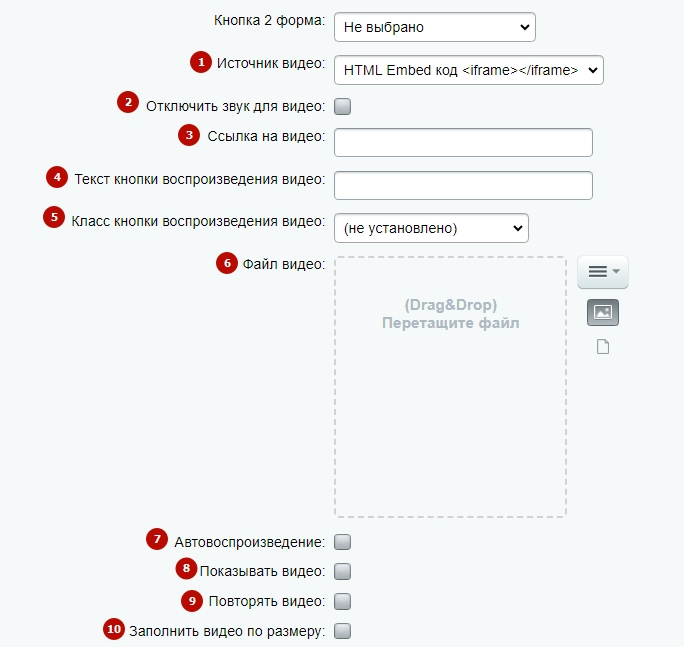Click the red number 4 marker
The image size is (684, 647).
(57, 177)
